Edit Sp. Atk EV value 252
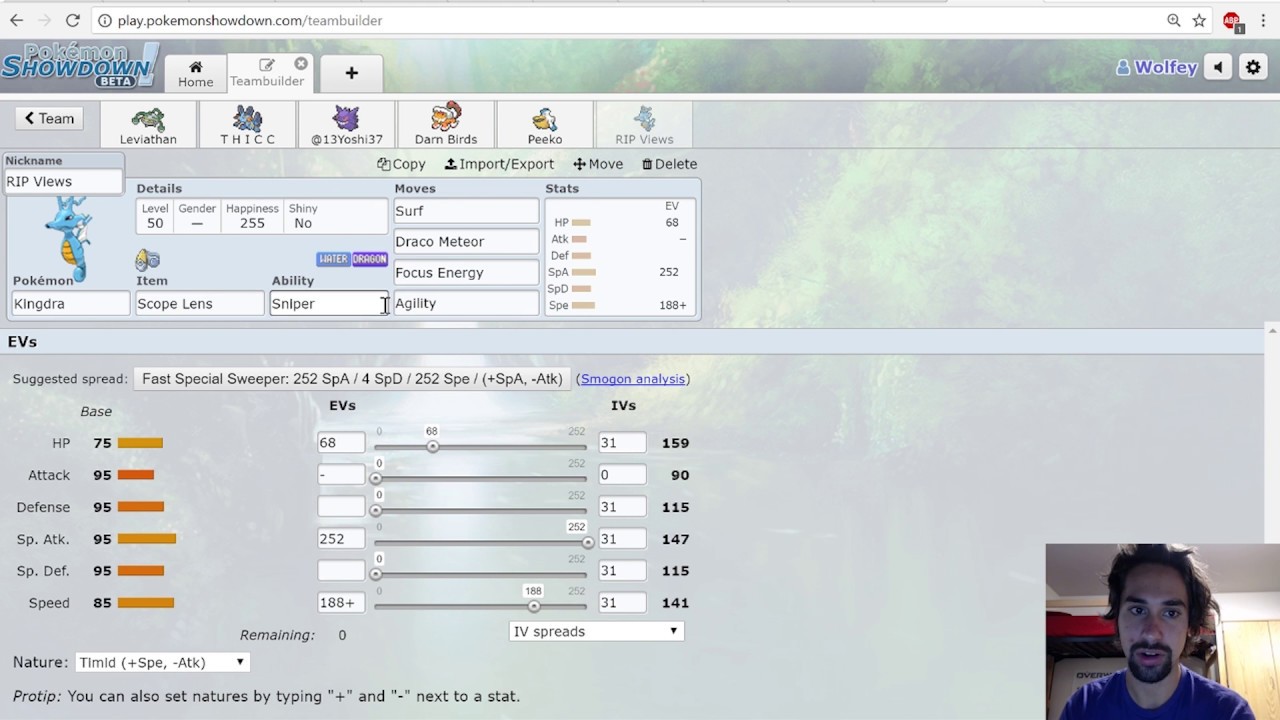This screenshot has height=720, width=1280. 341,539
